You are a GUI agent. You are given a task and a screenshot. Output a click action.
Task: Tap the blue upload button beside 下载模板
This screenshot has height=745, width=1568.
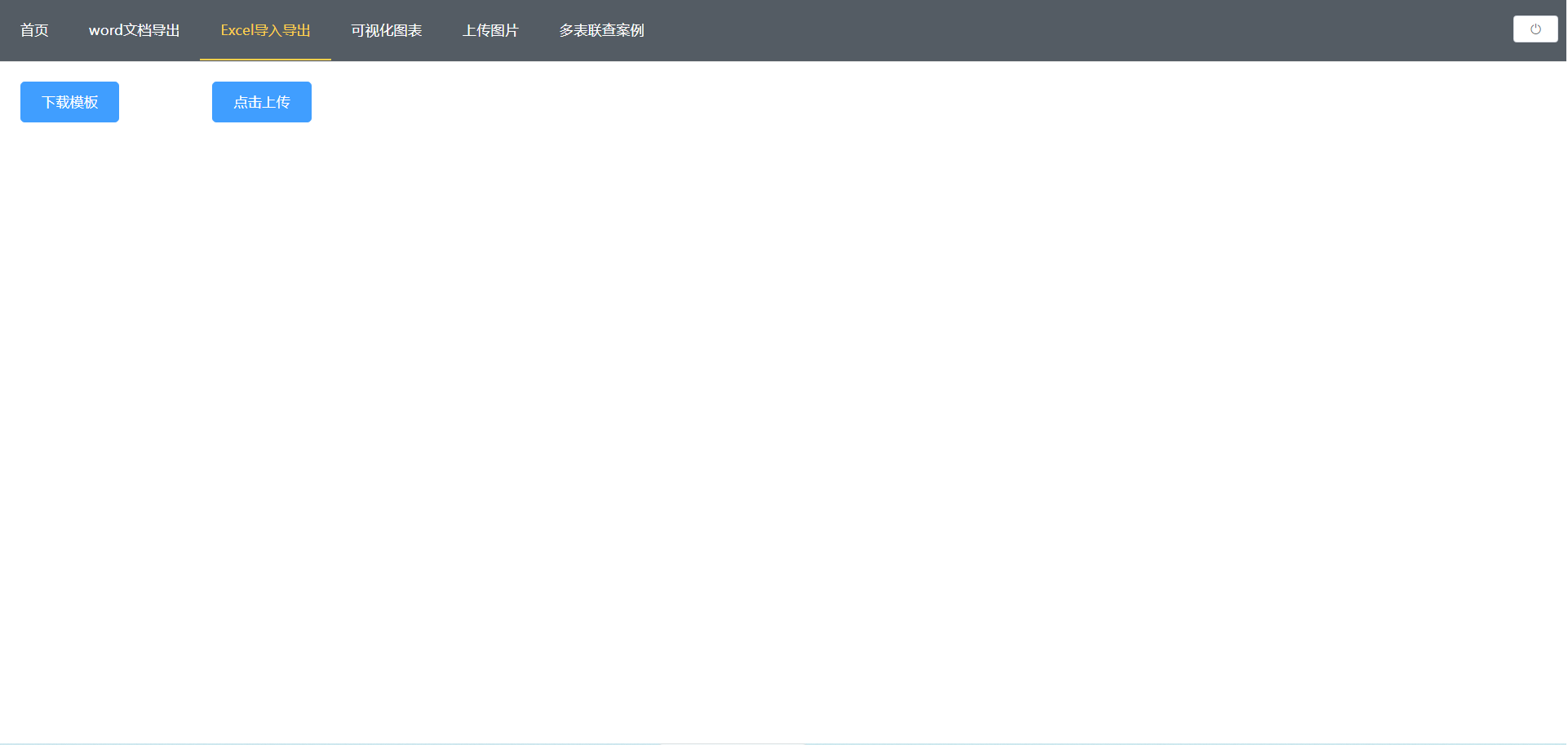click(261, 102)
